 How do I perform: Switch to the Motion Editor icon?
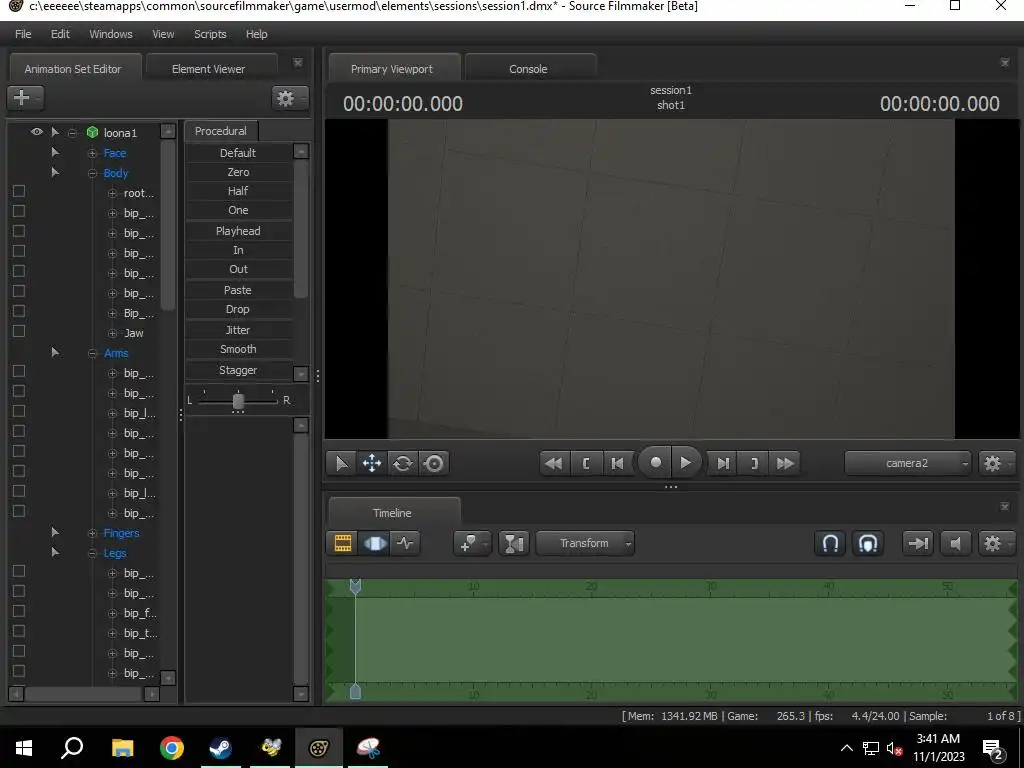374,543
